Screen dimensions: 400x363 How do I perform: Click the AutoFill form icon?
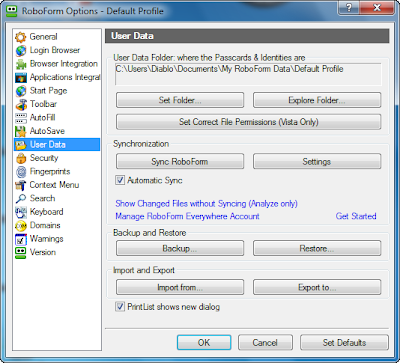tap(21, 118)
